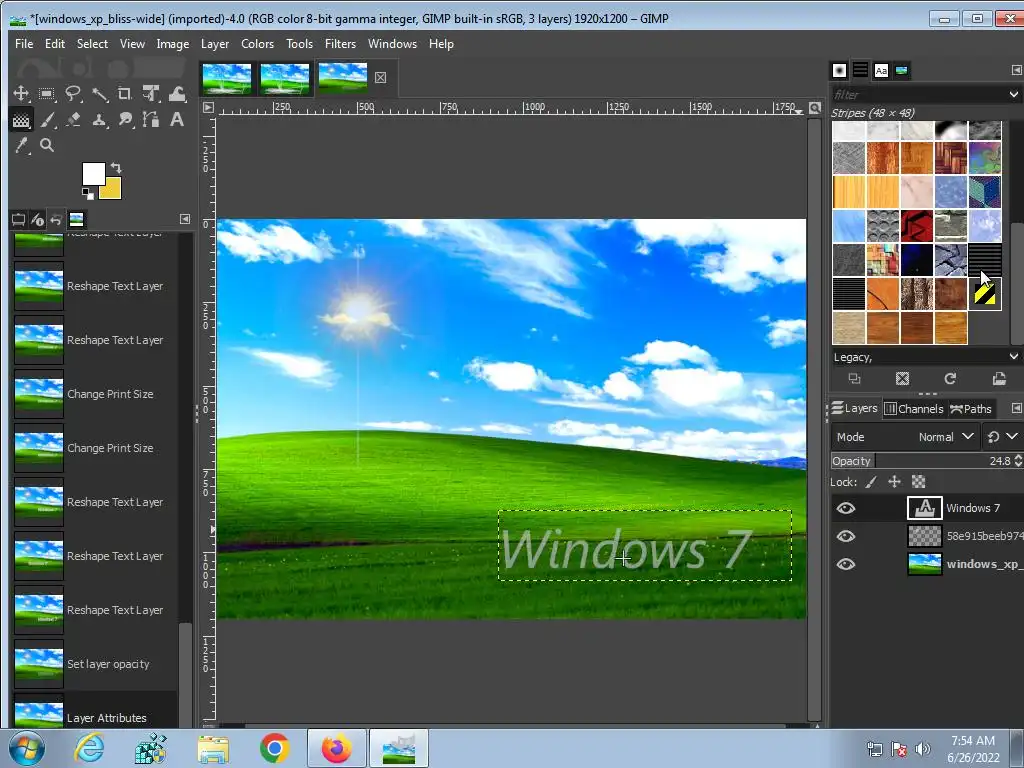This screenshot has height=768, width=1024.
Task: Open selected pattern as image
Action: (x=999, y=379)
